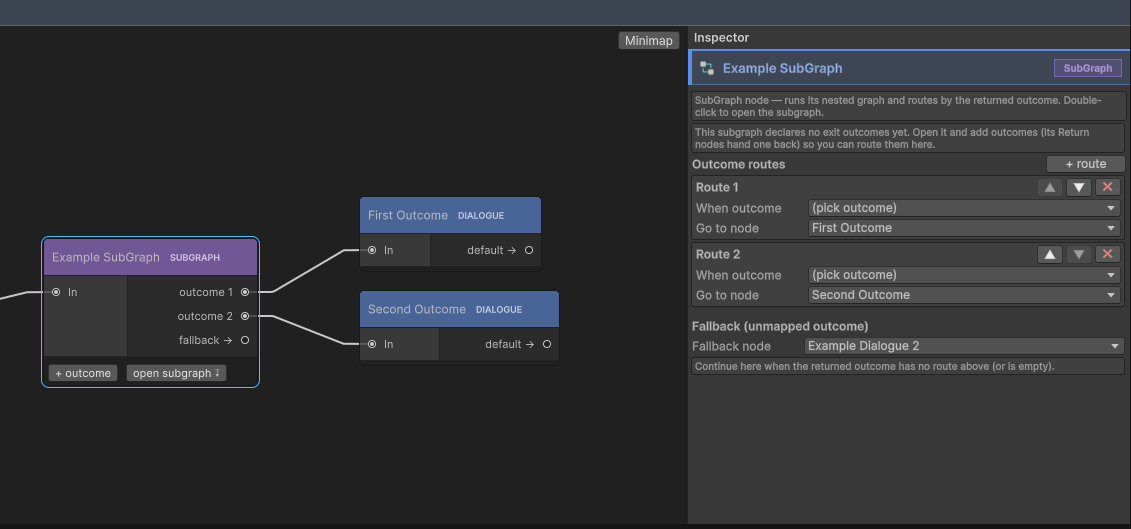Delete Route 1 with red X
1131x529 pixels.
pos(1108,188)
